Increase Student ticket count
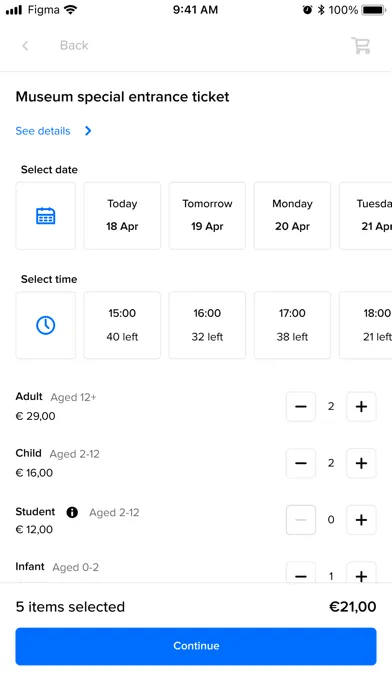The width and height of the screenshot is (392, 696). 361,520
